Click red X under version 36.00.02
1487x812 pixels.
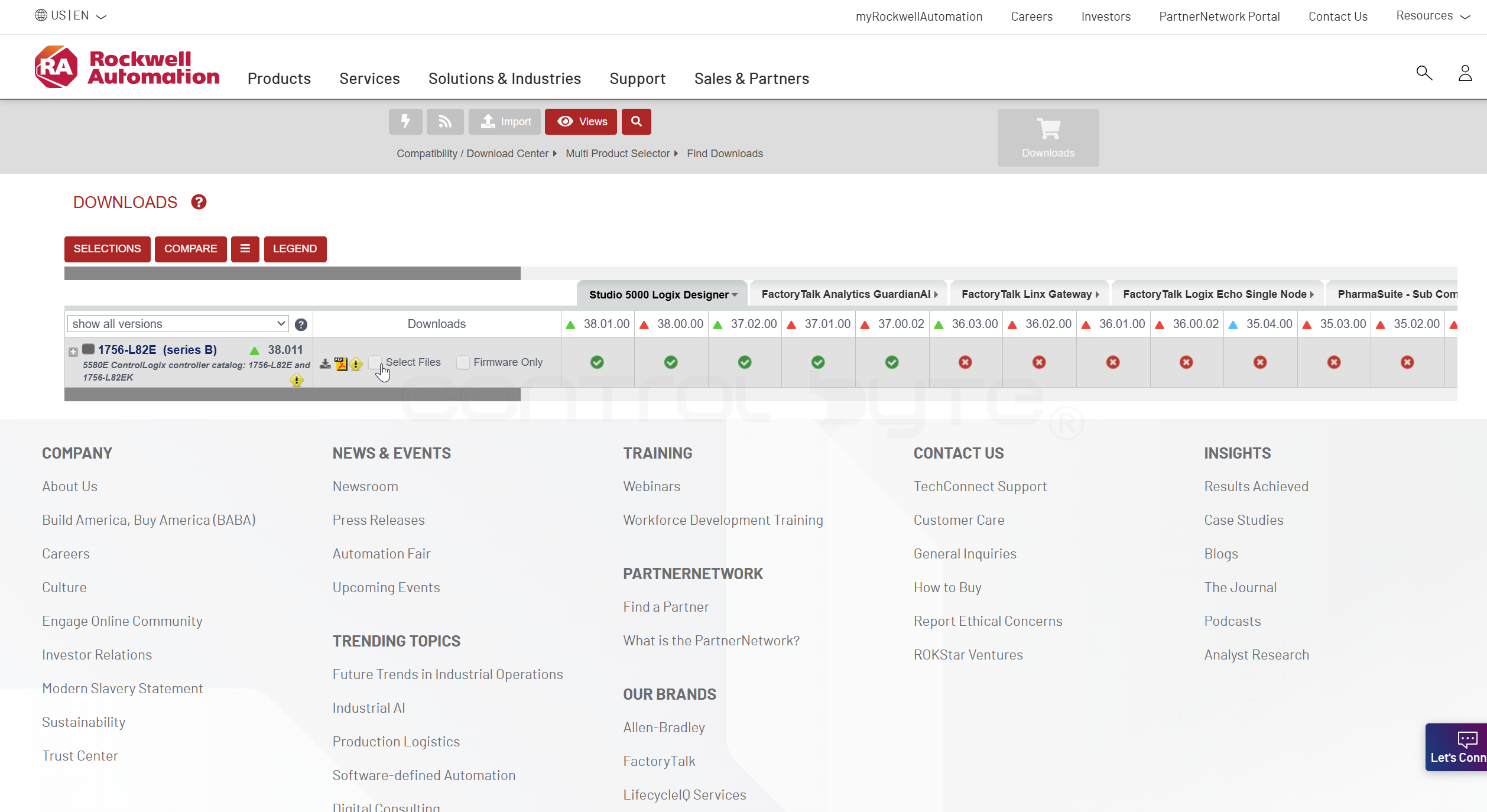(1186, 362)
